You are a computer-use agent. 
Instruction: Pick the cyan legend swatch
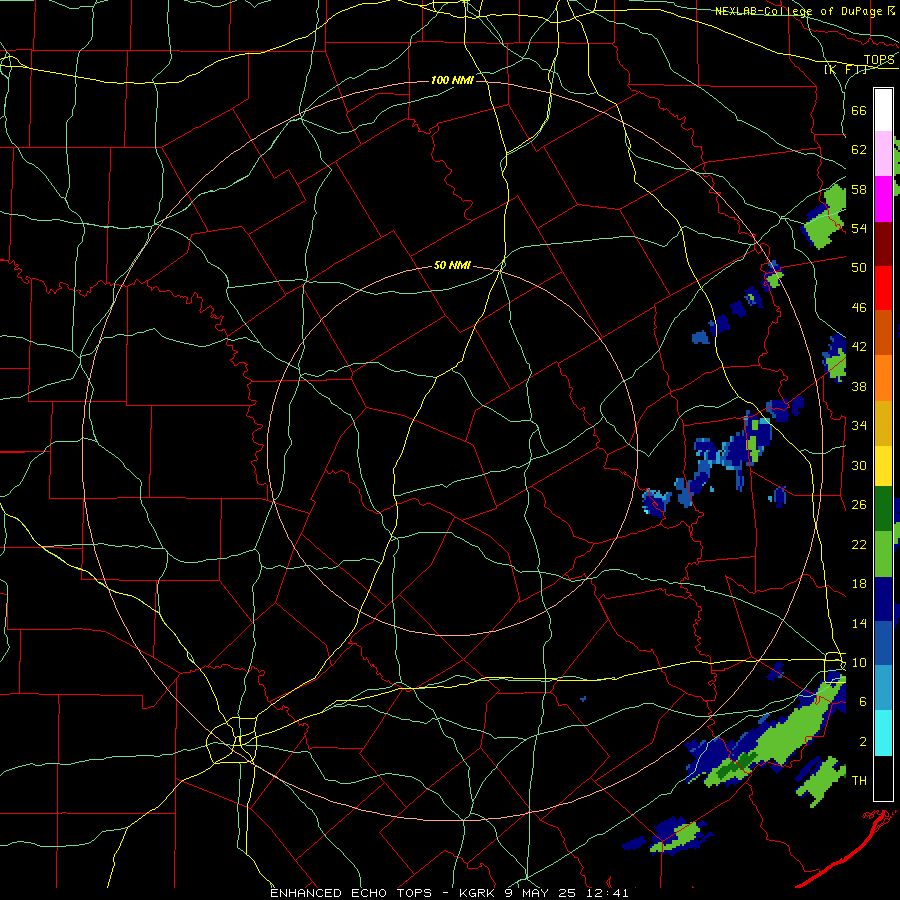[883, 733]
